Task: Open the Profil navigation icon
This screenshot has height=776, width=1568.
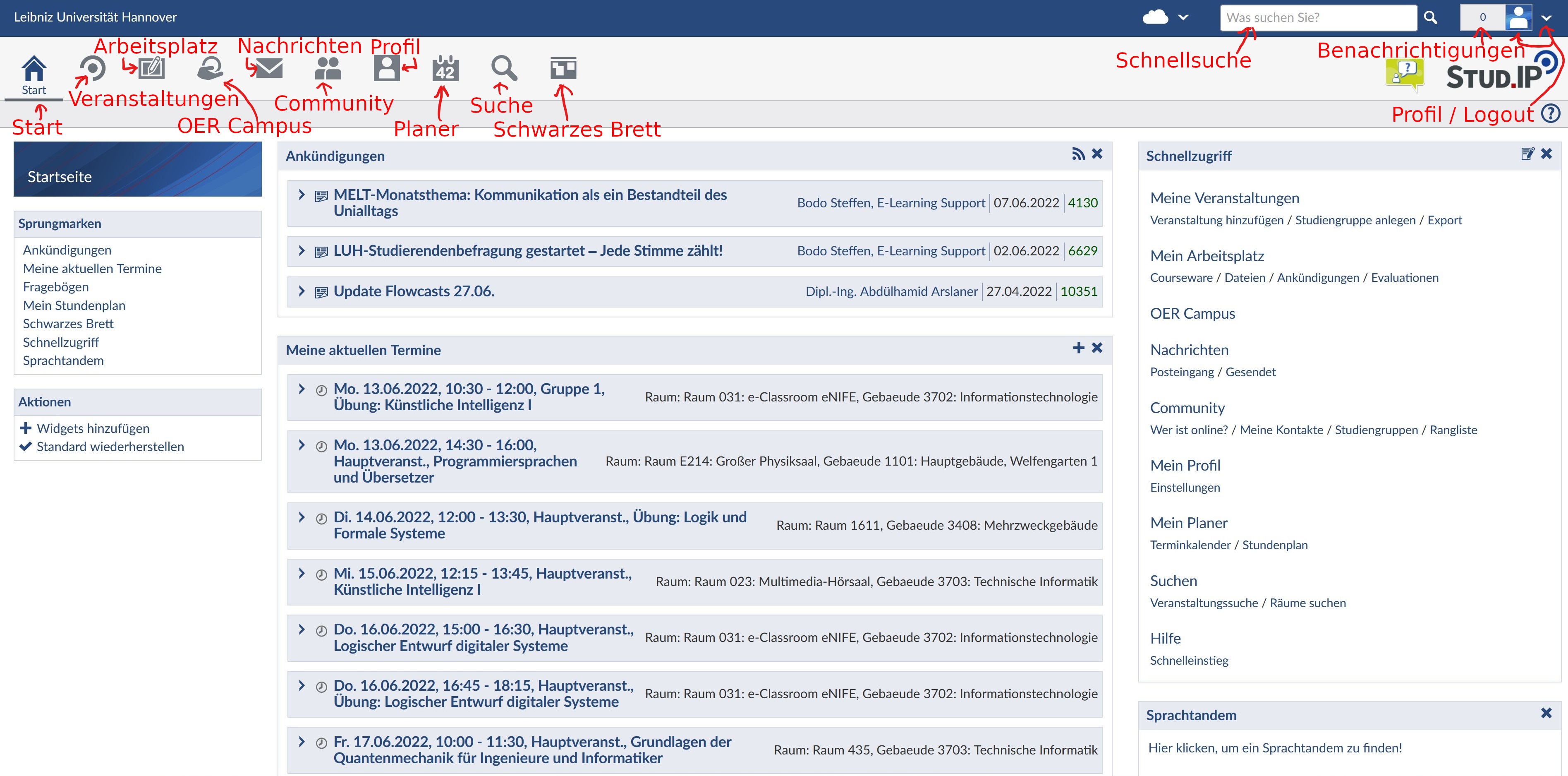Action: pyautogui.click(x=387, y=68)
